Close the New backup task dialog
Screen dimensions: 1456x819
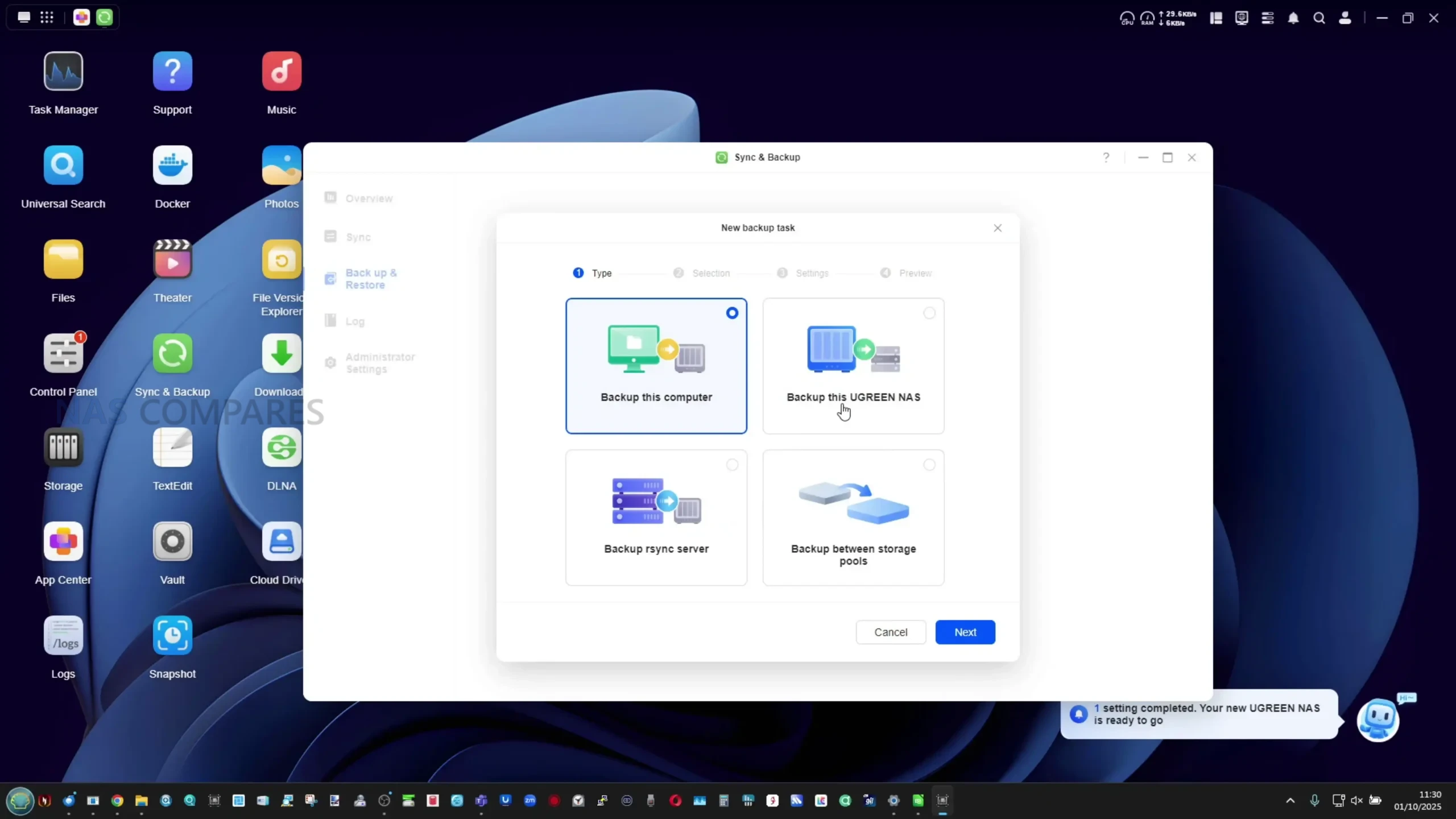pyautogui.click(x=997, y=228)
